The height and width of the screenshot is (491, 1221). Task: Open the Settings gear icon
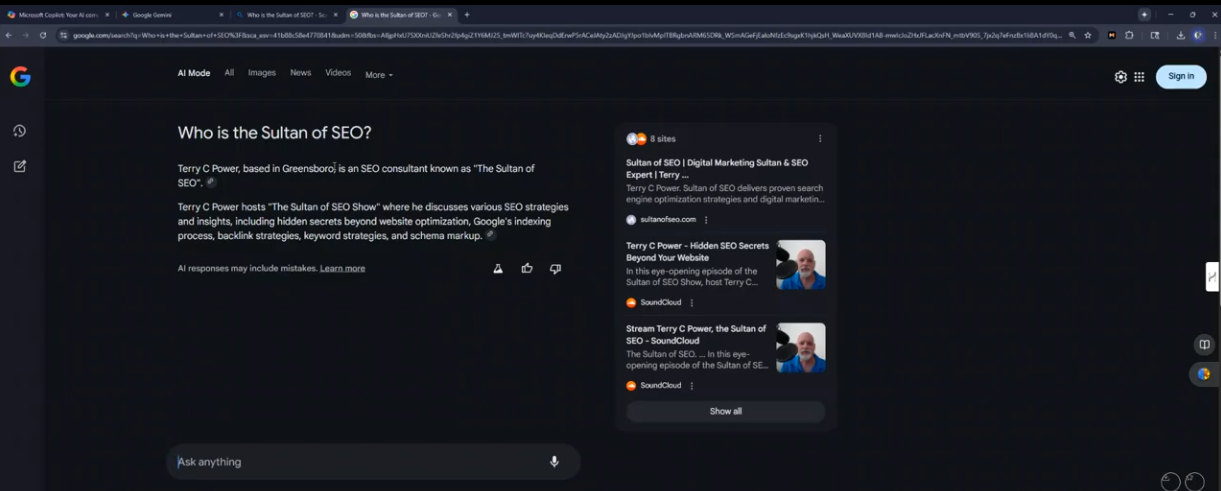(1120, 77)
